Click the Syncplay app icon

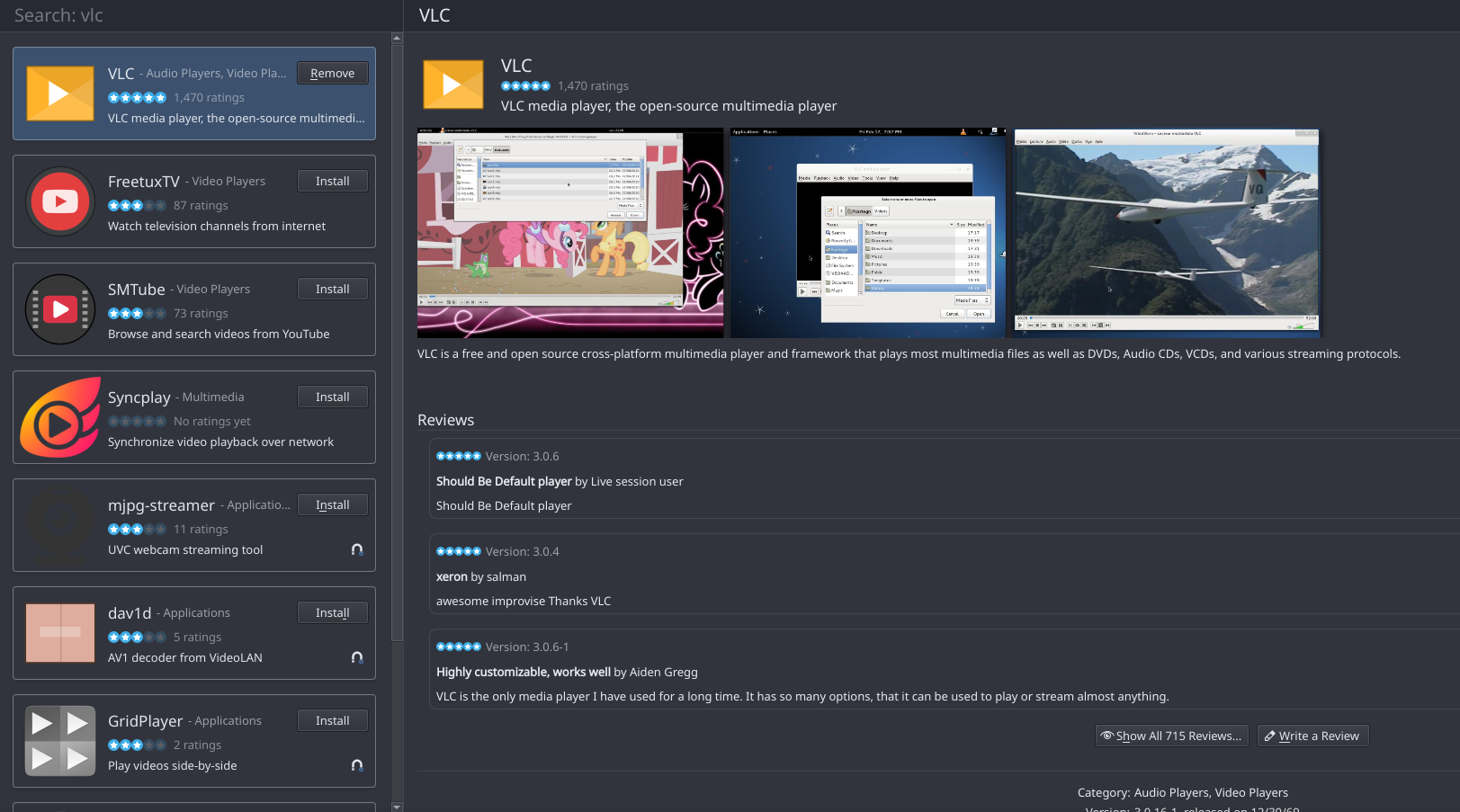pos(60,417)
